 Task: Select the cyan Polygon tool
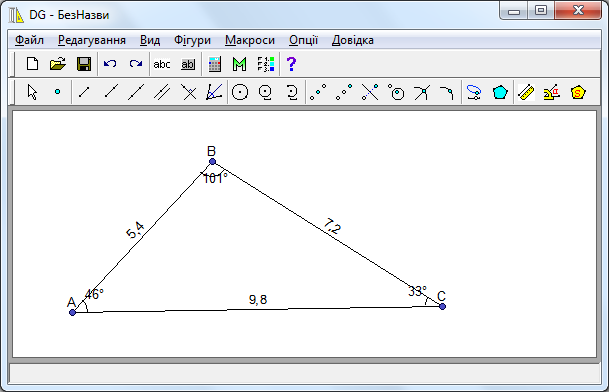500,92
